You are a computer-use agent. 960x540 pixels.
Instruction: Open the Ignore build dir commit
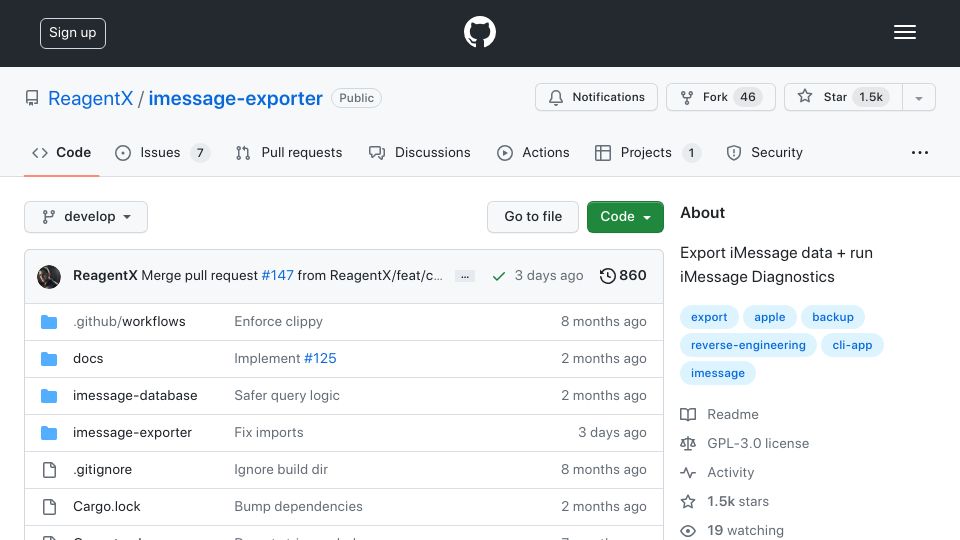tap(281, 470)
